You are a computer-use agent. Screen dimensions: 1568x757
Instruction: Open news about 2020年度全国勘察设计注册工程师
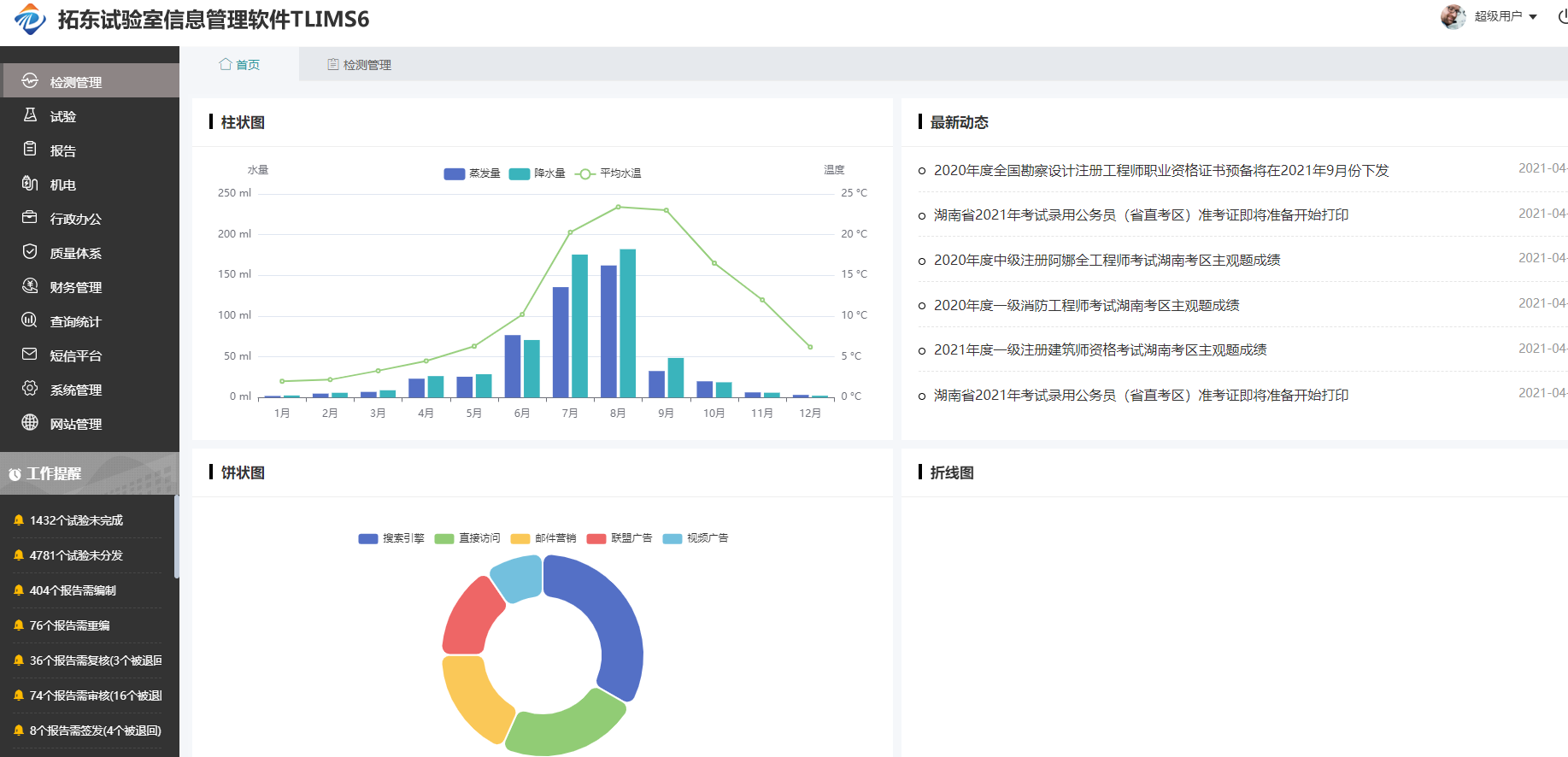(1161, 171)
